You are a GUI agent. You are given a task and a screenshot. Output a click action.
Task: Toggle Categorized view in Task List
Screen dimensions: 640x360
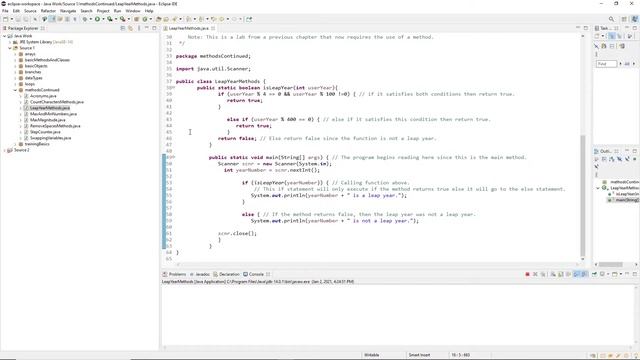pyautogui.click(x=611, y=36)
